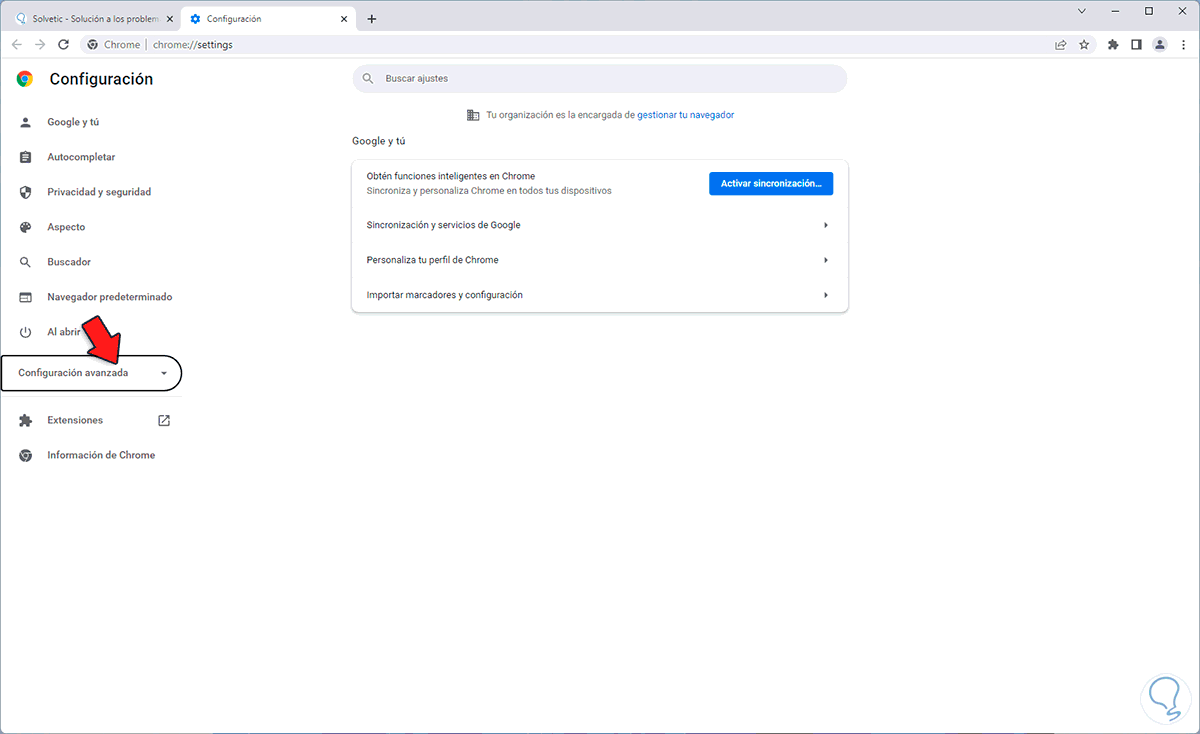Open Buscador settings section

coord(69,262)
